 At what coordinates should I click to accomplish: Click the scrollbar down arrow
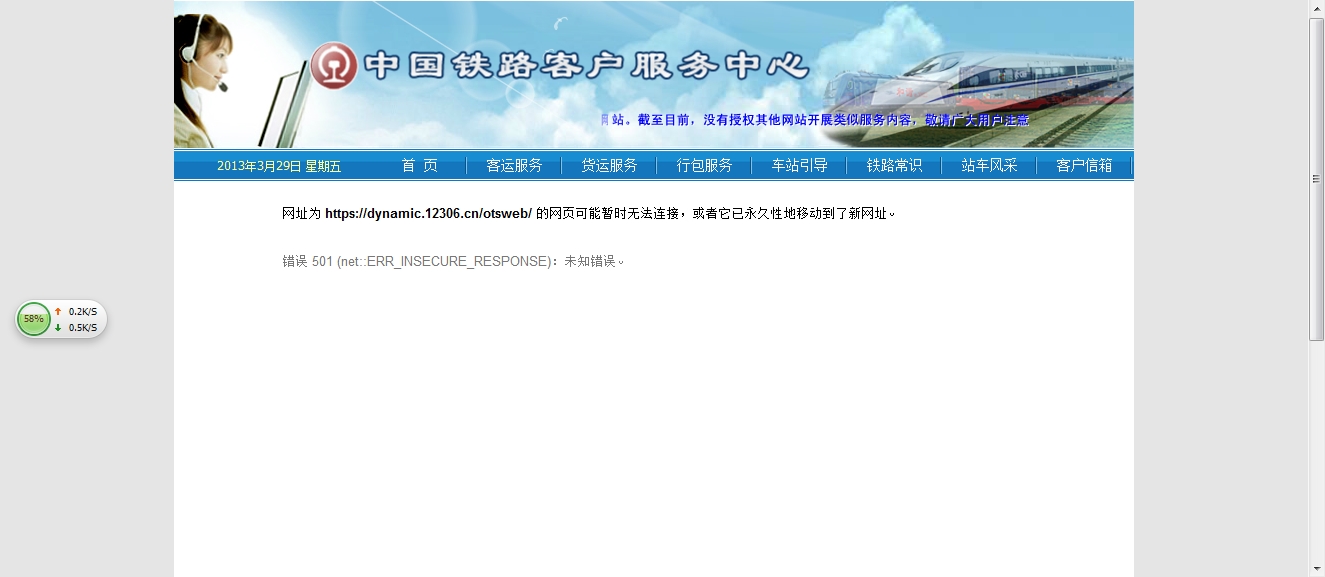[1317, 569]
